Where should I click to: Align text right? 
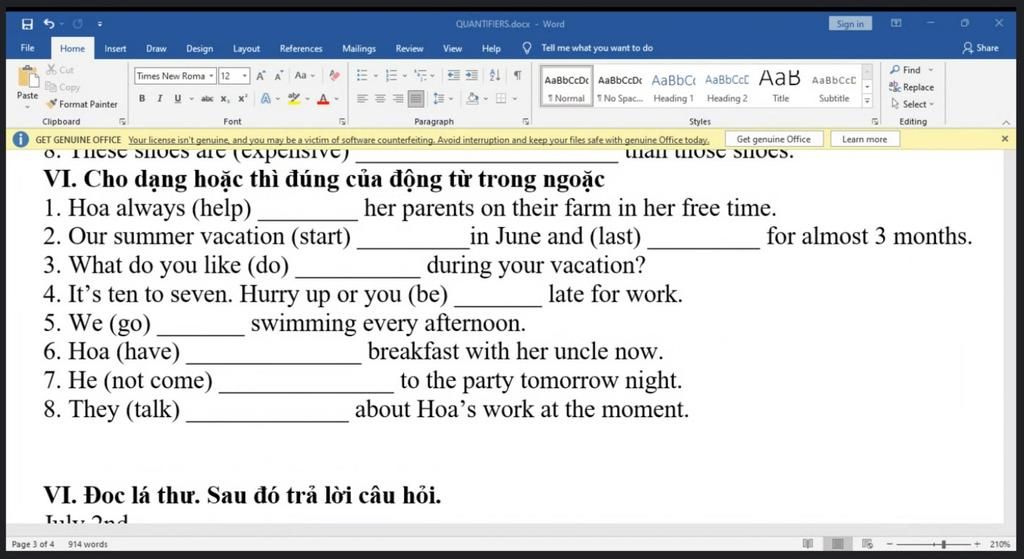[x=398, y=99]
